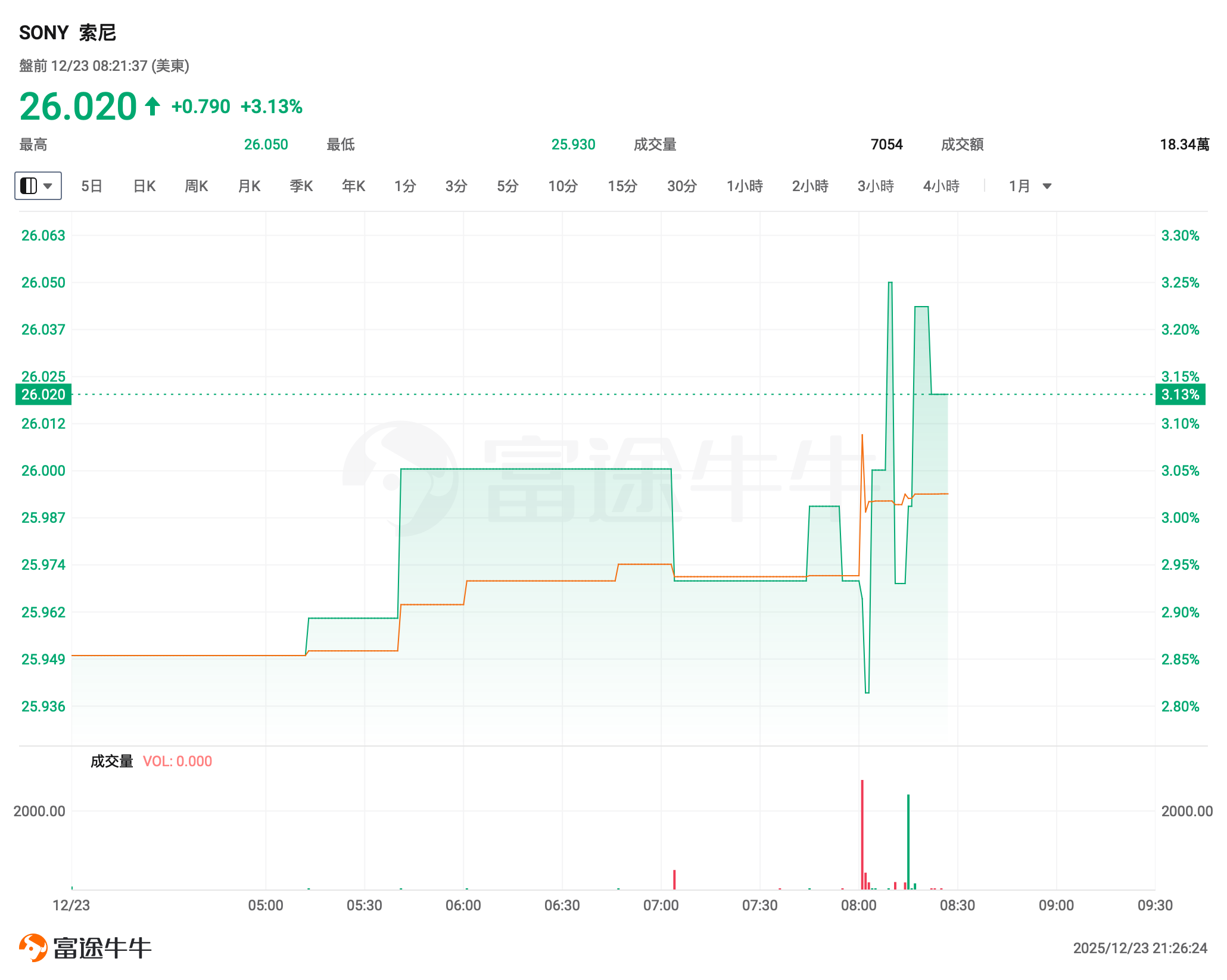The width and height of the screenshot is (1227, 980).
Task: Click the Futu bull logo icon
Action: tap(33, 947)
